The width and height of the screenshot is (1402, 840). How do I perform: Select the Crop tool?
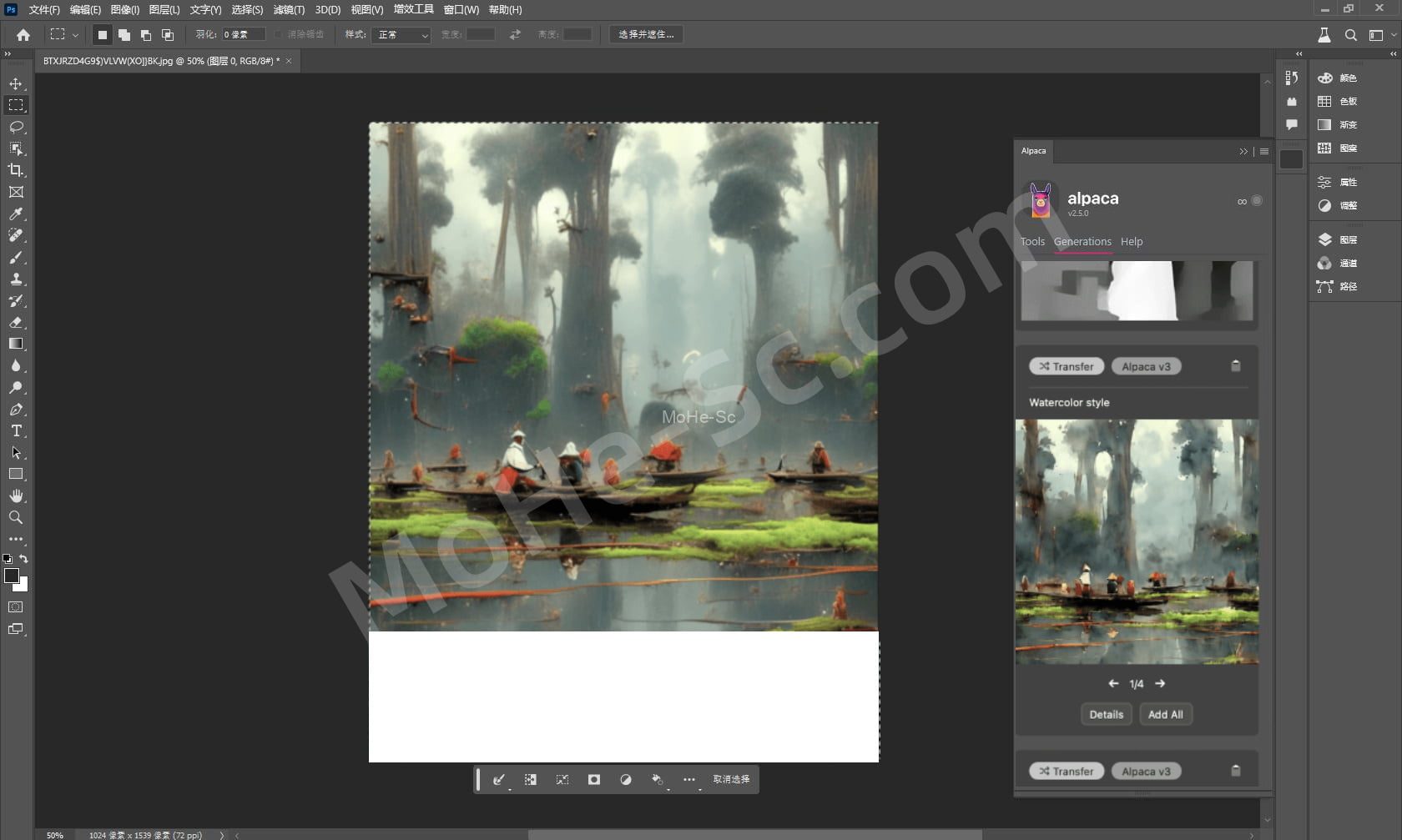(x=16, y=170)
